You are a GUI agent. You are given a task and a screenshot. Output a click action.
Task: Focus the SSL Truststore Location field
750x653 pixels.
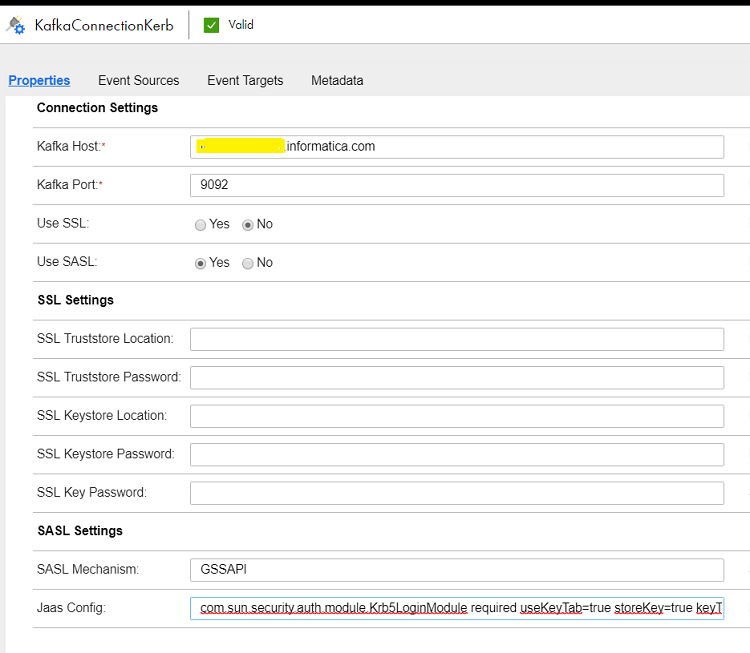(457, 339)
